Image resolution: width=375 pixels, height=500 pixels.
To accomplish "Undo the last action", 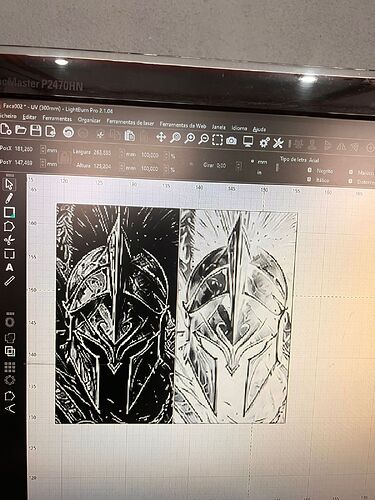I will 68,132.
